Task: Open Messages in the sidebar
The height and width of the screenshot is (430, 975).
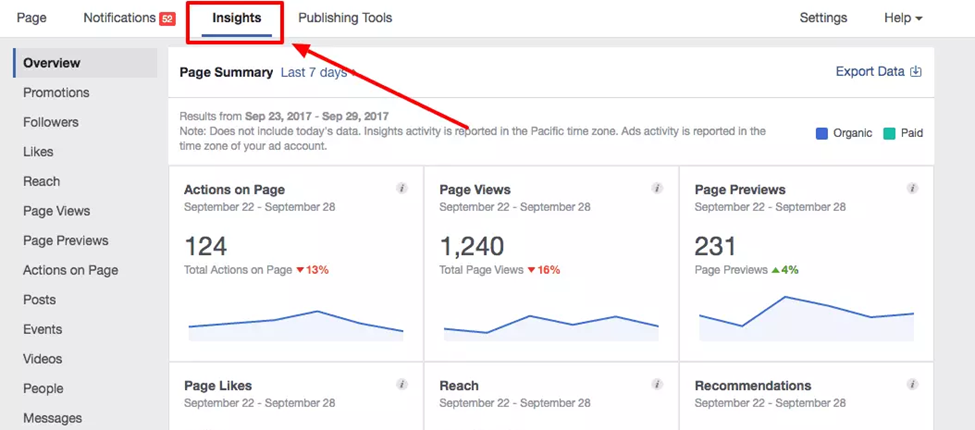Action: coord(52,418)
